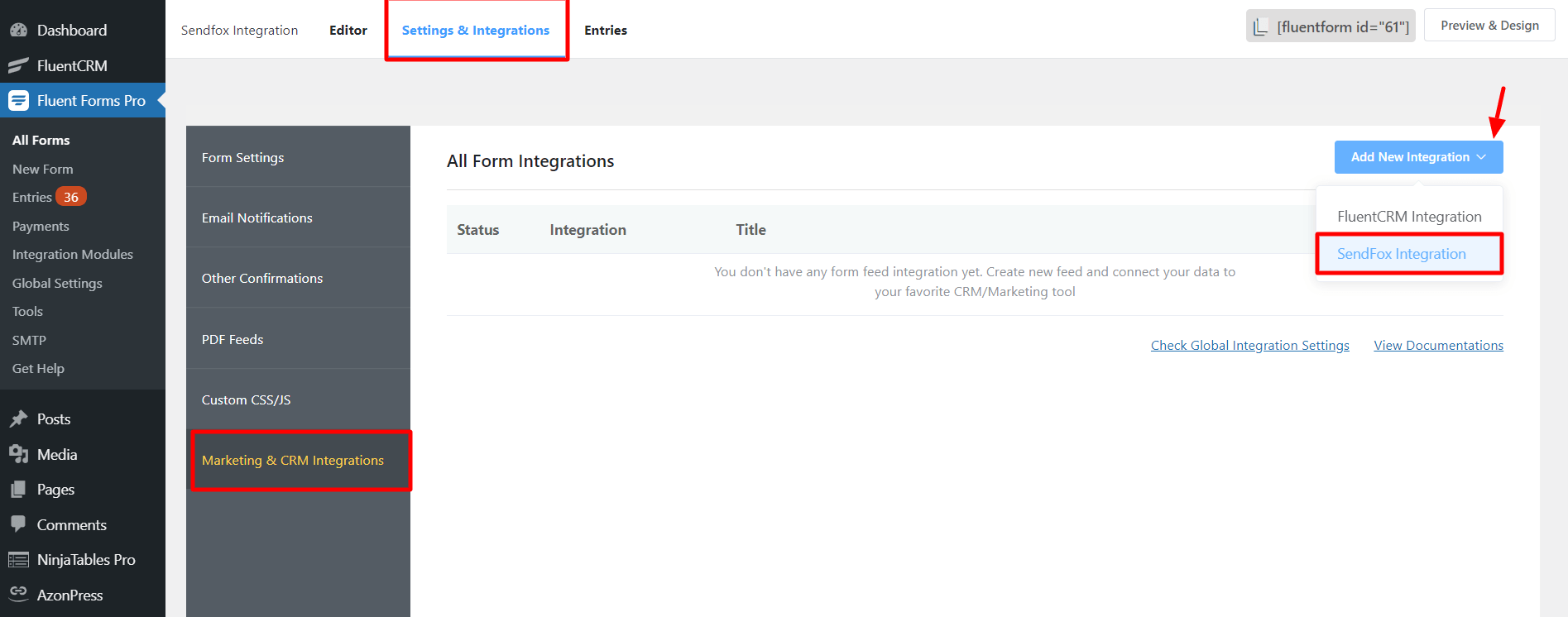Open the Settings & Integrations tab

476,30
